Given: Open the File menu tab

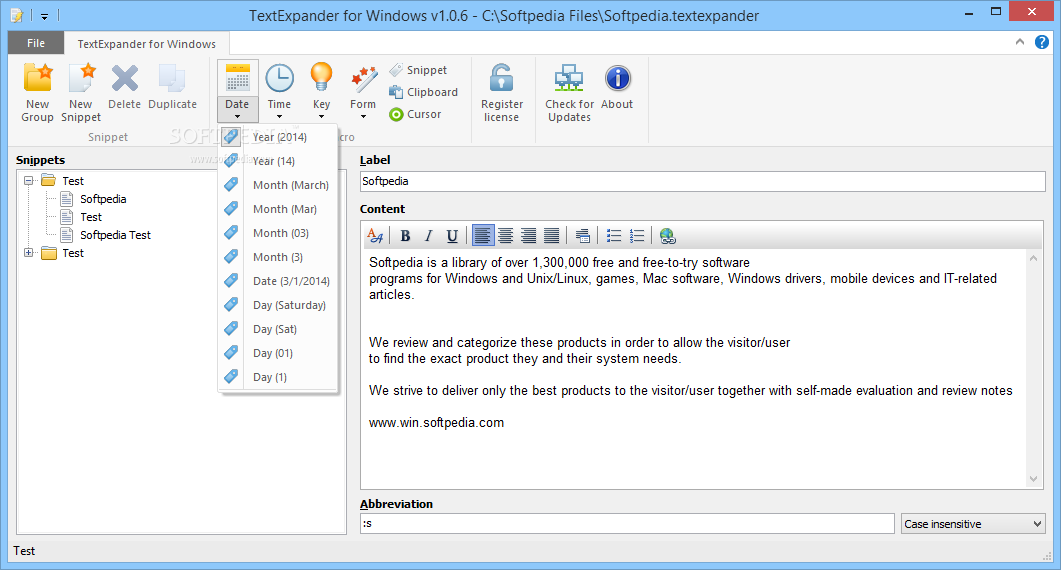Looking at the screenshot, I should (x=36, y=43).
